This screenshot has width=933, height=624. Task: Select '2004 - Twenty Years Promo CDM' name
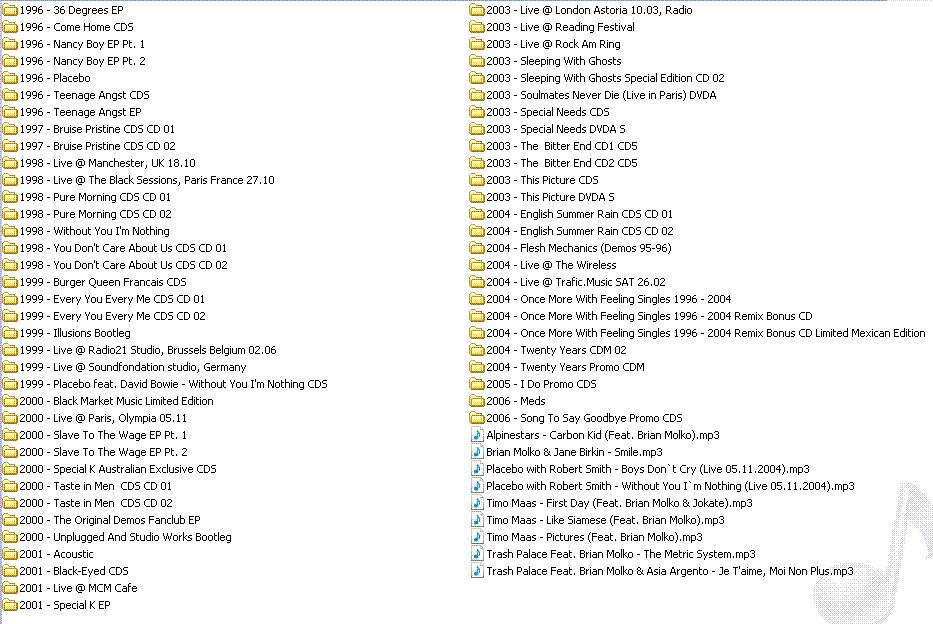[x=565, y=368]
